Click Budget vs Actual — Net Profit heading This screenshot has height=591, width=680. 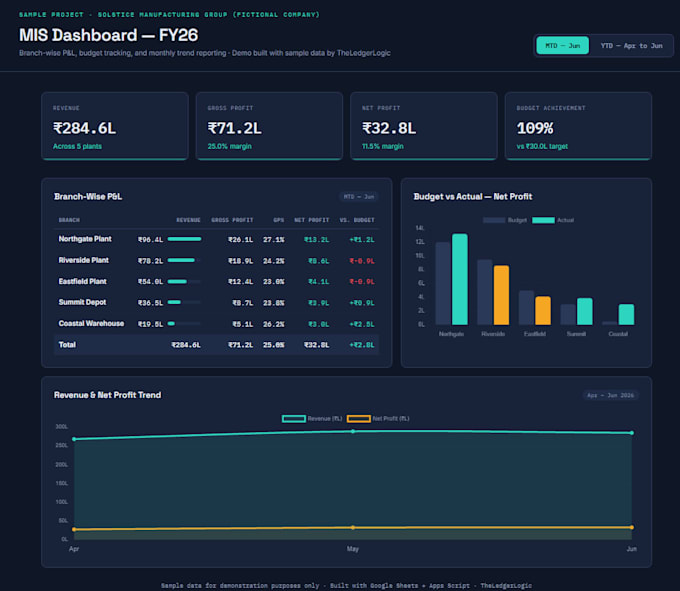coord(473,197)
